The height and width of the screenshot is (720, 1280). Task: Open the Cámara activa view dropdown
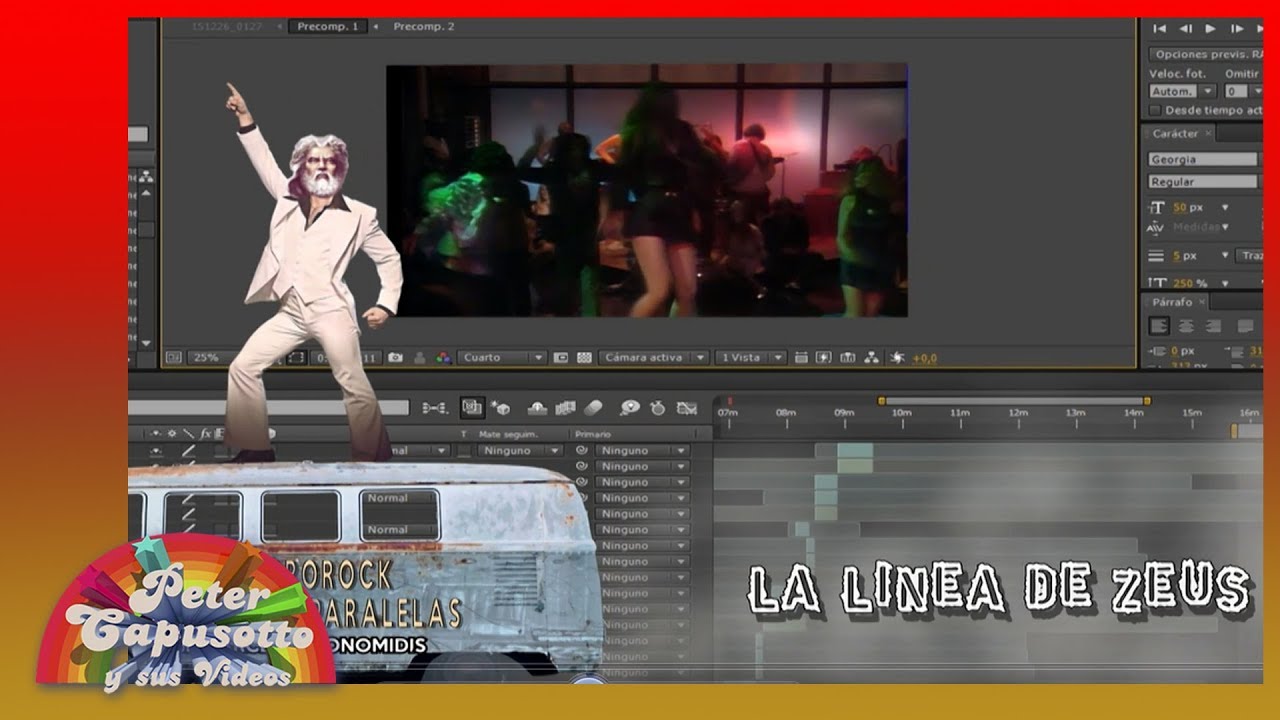(x=655, y=357)
